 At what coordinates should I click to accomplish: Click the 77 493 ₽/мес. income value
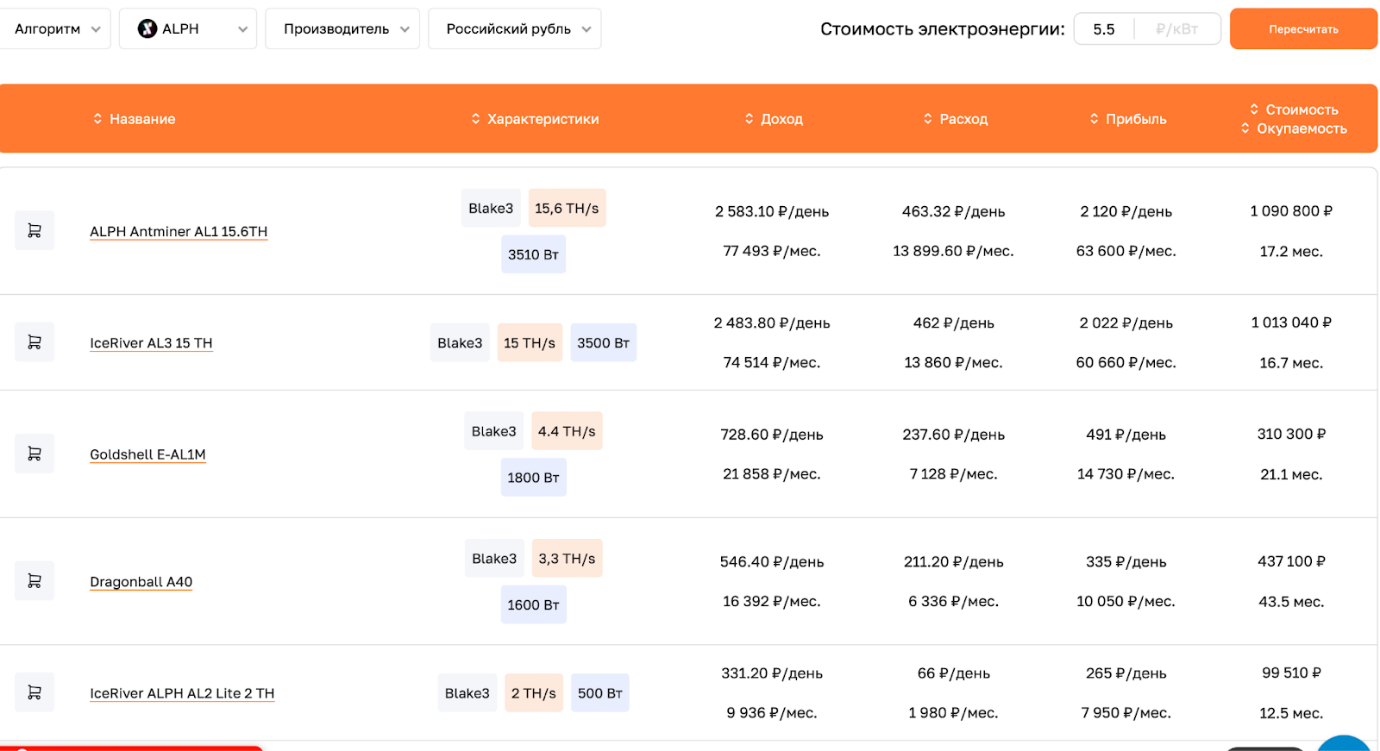[772, 251]
